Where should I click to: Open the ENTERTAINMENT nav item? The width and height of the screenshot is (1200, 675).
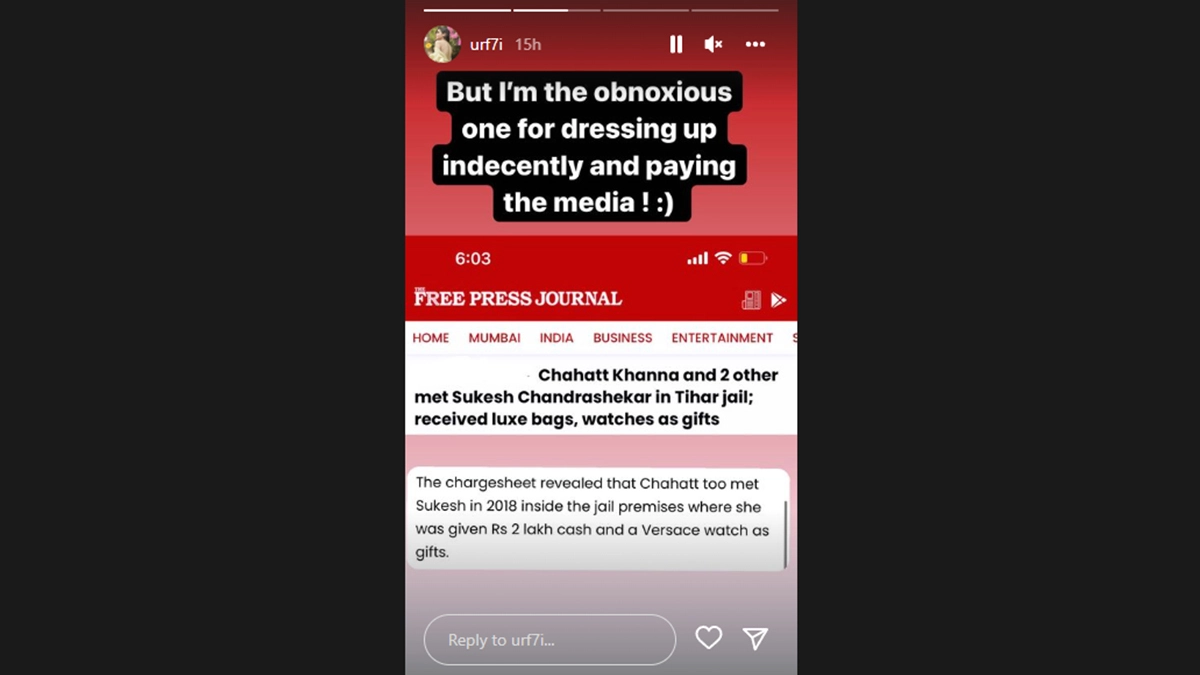(x=722, y=338)
